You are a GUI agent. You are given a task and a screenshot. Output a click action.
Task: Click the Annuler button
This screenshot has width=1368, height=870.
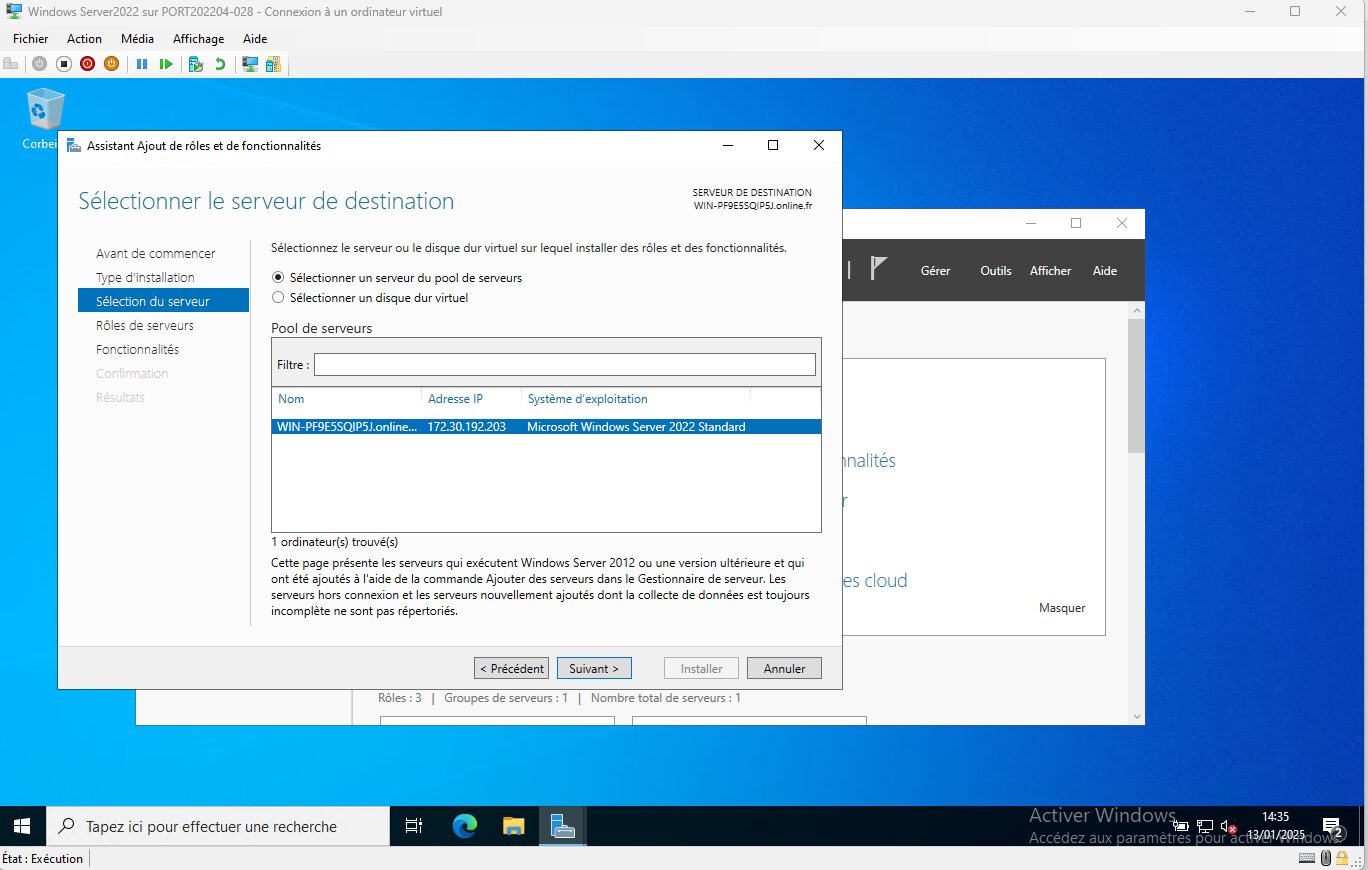click(x=784, y=668)
